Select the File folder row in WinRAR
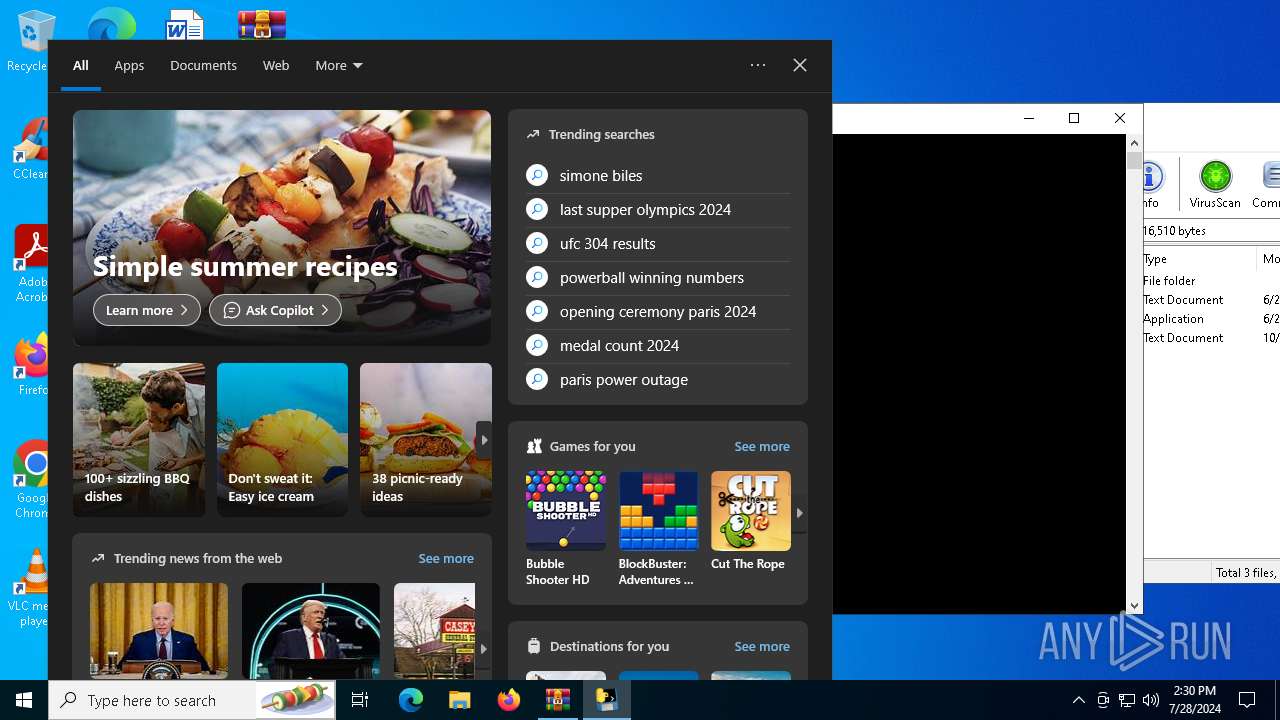 click(1211, 281)
